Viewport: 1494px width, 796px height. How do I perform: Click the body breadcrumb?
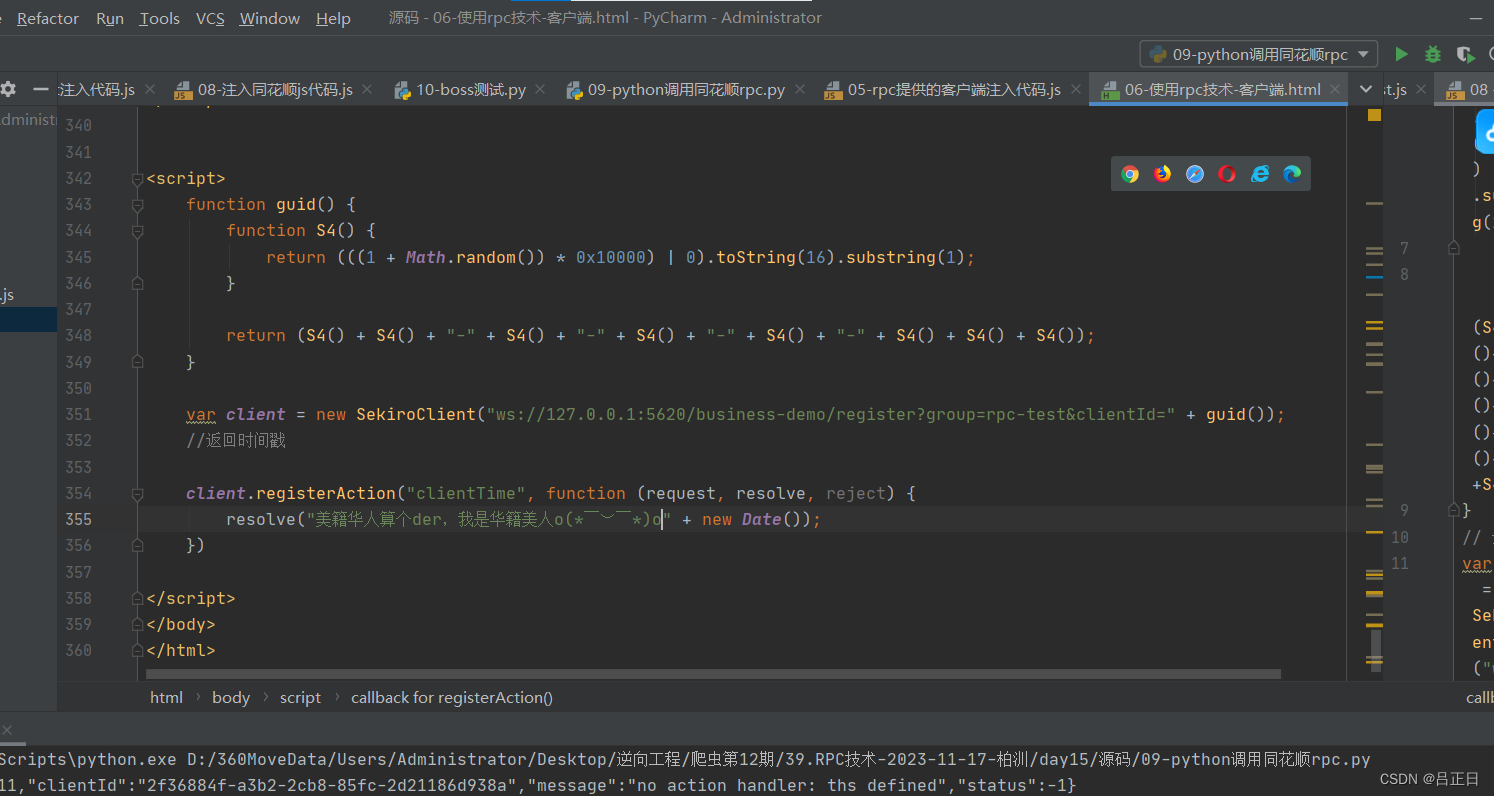(231, 697)
